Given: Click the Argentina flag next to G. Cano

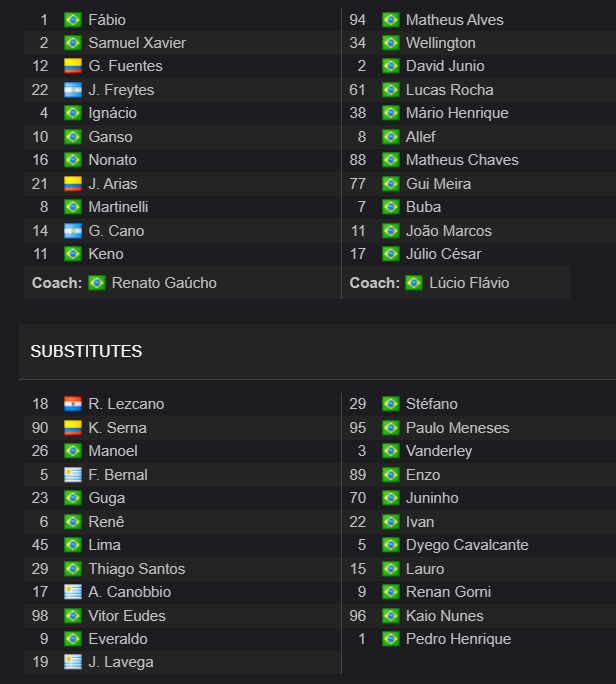Looking at the screenshot, I should click(x=73, y=231).
